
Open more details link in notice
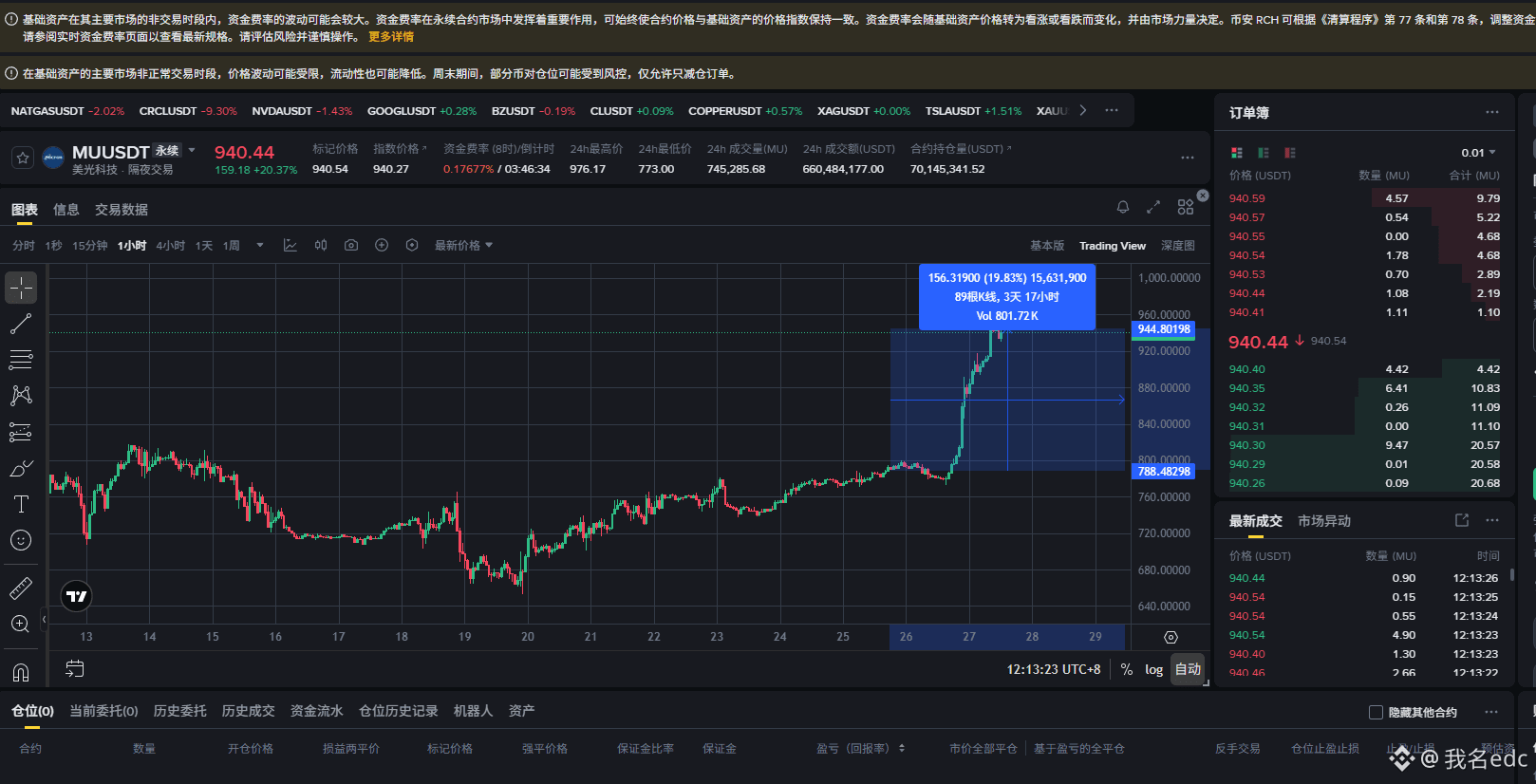[x=391, y=37]
